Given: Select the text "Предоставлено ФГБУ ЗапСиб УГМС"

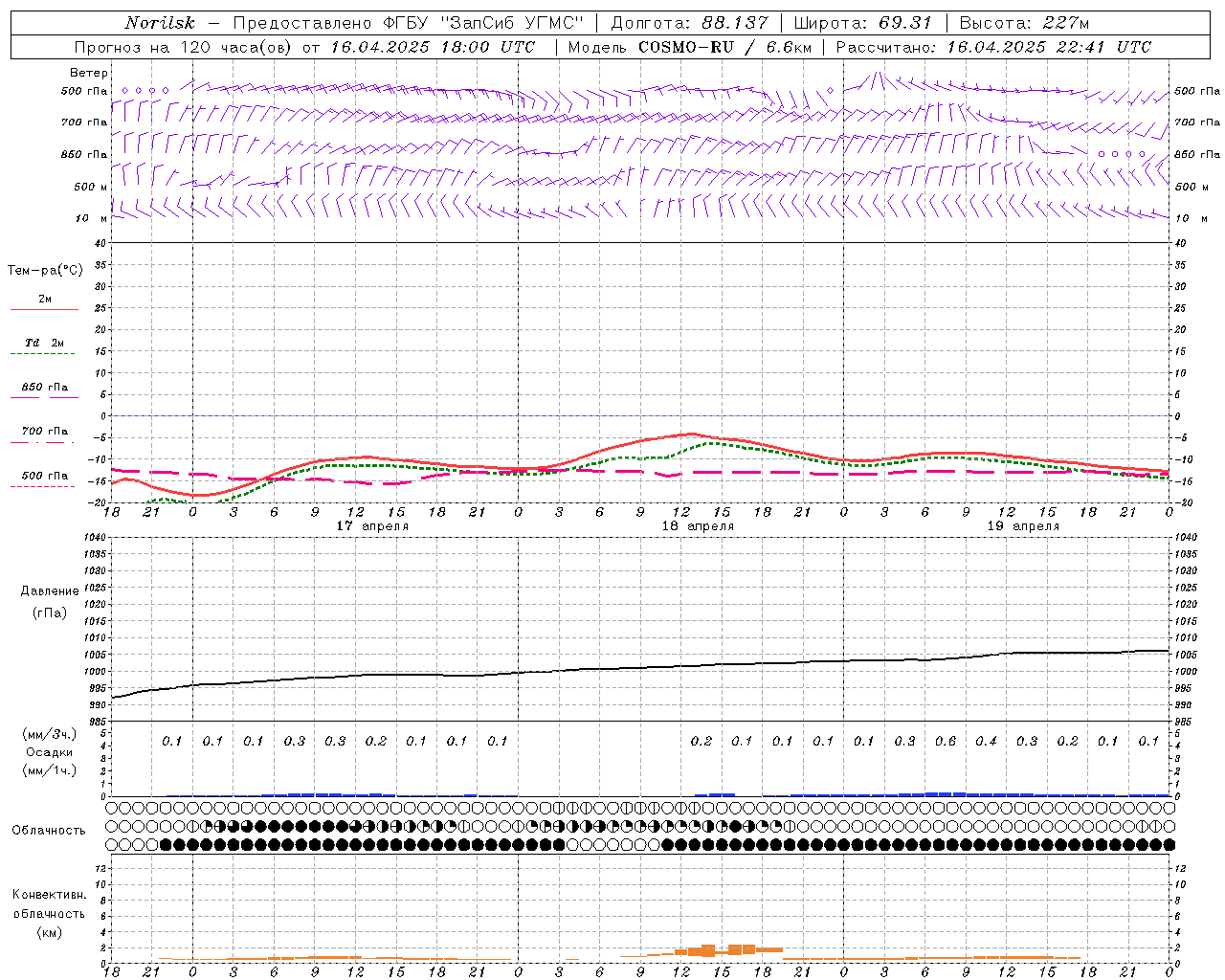Looking at the screenshot, I should [408, 23].
